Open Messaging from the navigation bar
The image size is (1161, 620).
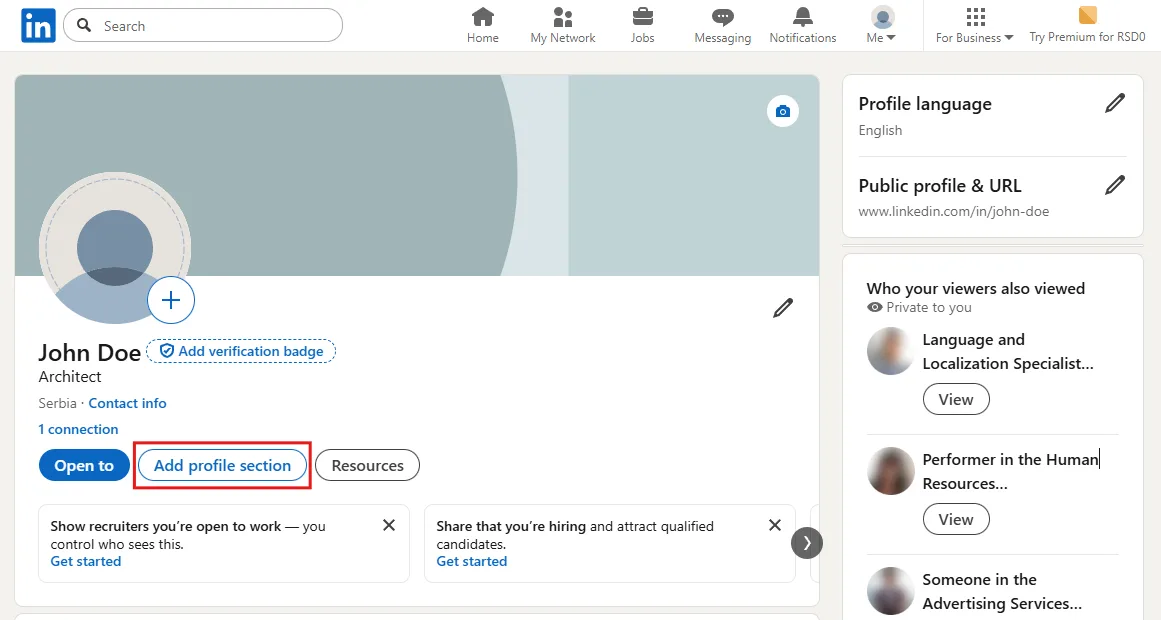[722, 18]
